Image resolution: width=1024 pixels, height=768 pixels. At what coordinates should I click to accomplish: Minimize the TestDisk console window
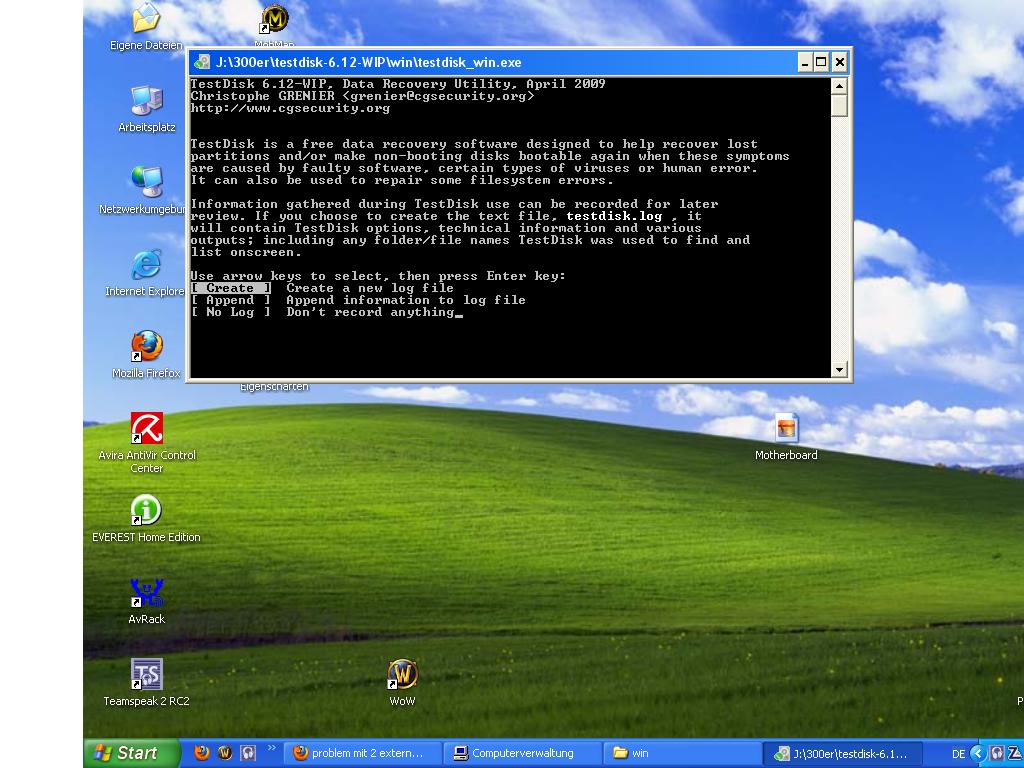[805, 63]
